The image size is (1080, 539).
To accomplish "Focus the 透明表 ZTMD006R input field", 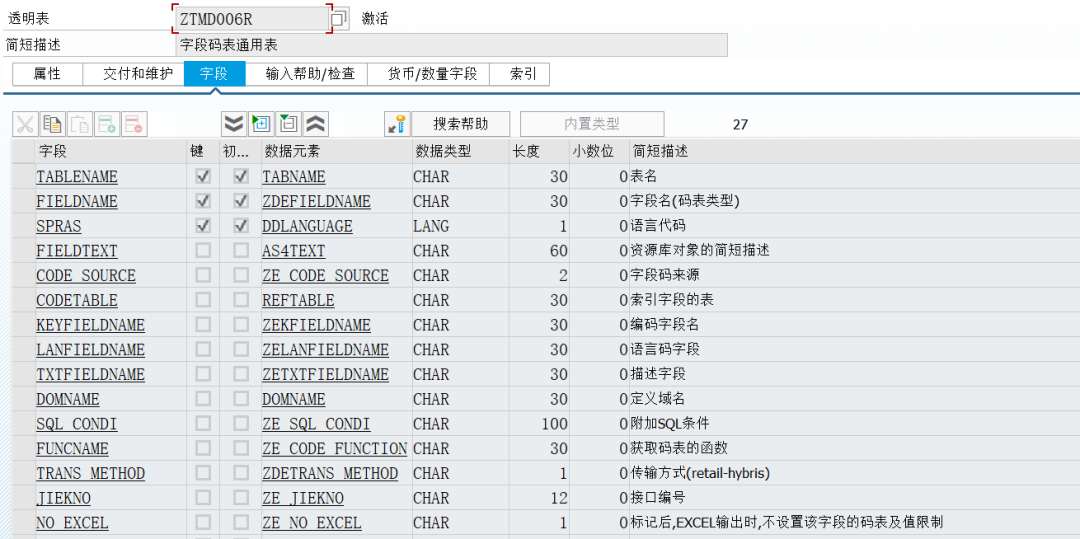I will click(x=250, y=19).
